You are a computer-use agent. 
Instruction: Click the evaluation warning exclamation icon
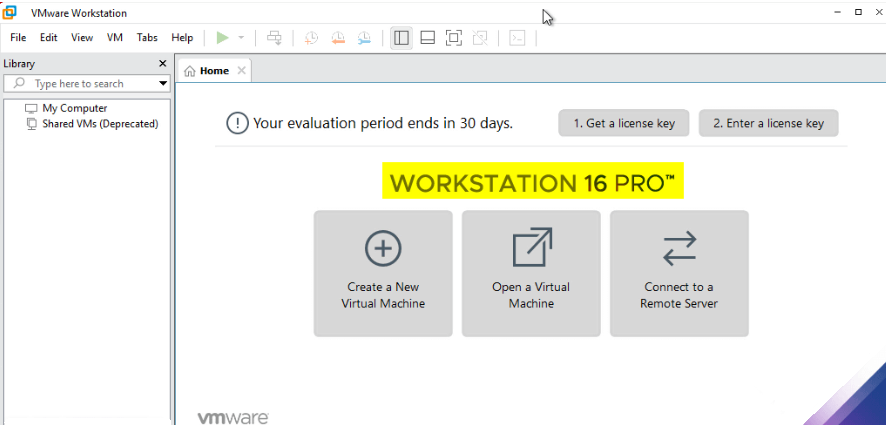(x=237, y=123)
